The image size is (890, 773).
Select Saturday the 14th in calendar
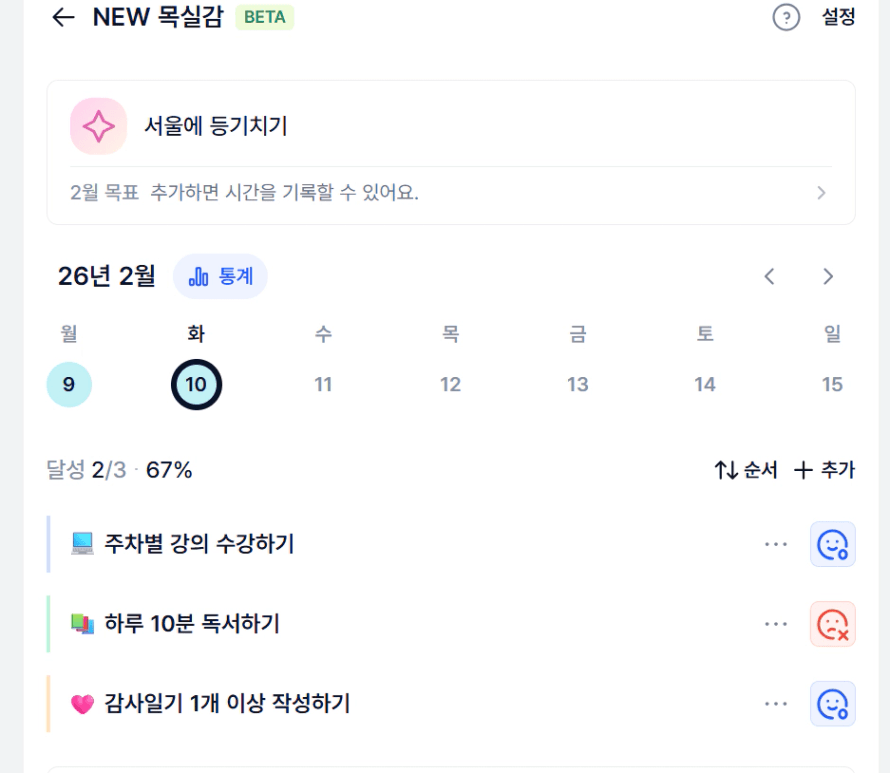705,385
